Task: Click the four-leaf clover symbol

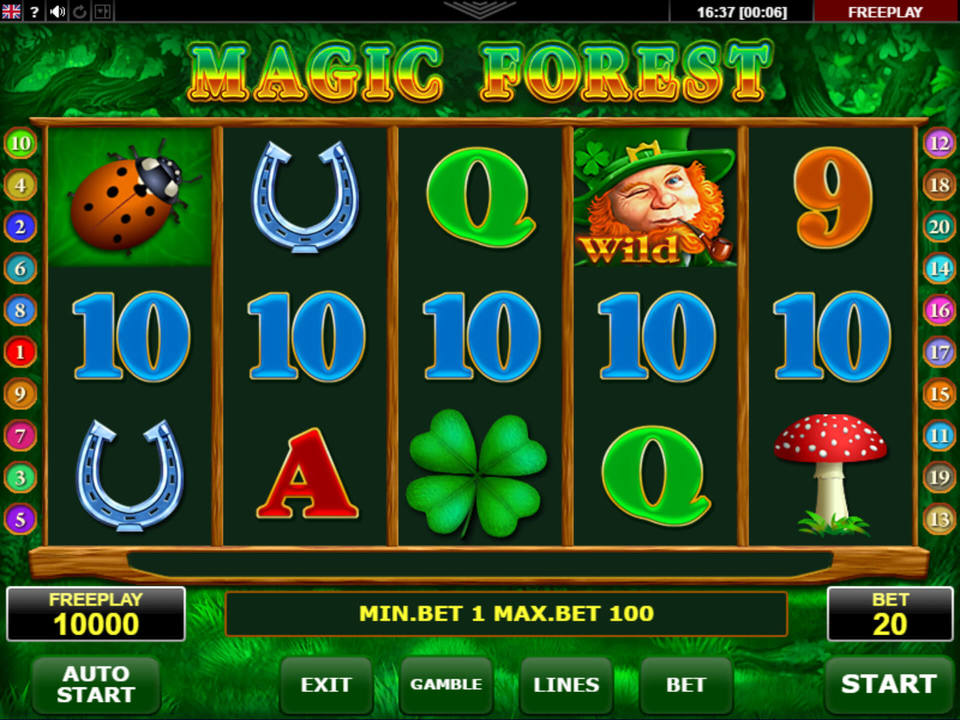Action: point(478,474)
